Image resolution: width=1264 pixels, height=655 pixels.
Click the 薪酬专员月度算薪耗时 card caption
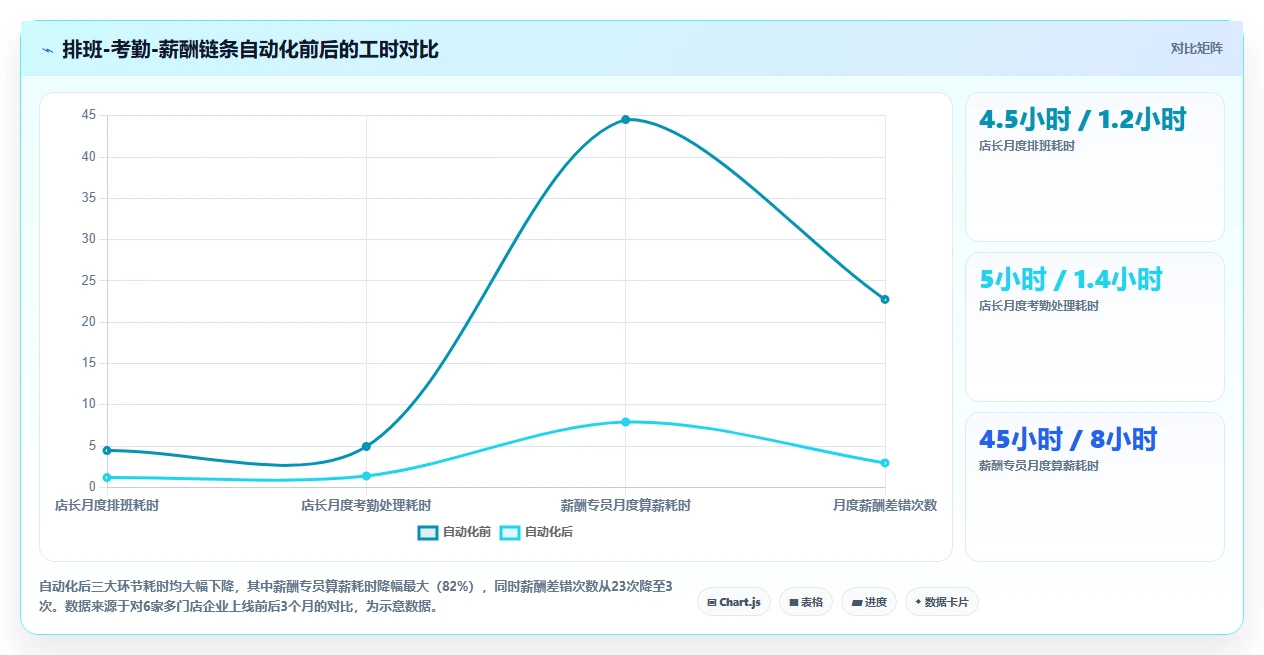tap(1039, 466)
